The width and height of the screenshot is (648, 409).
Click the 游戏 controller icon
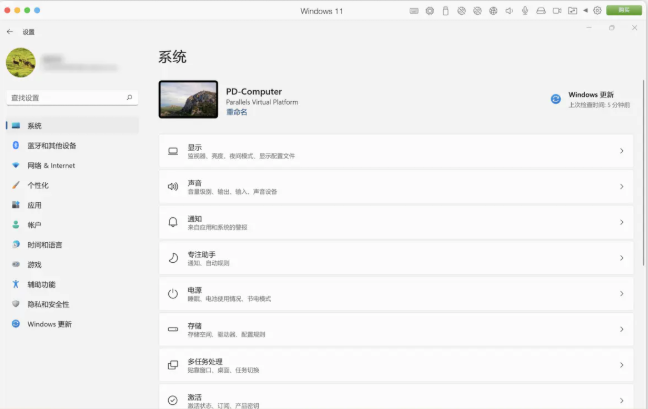16,264
